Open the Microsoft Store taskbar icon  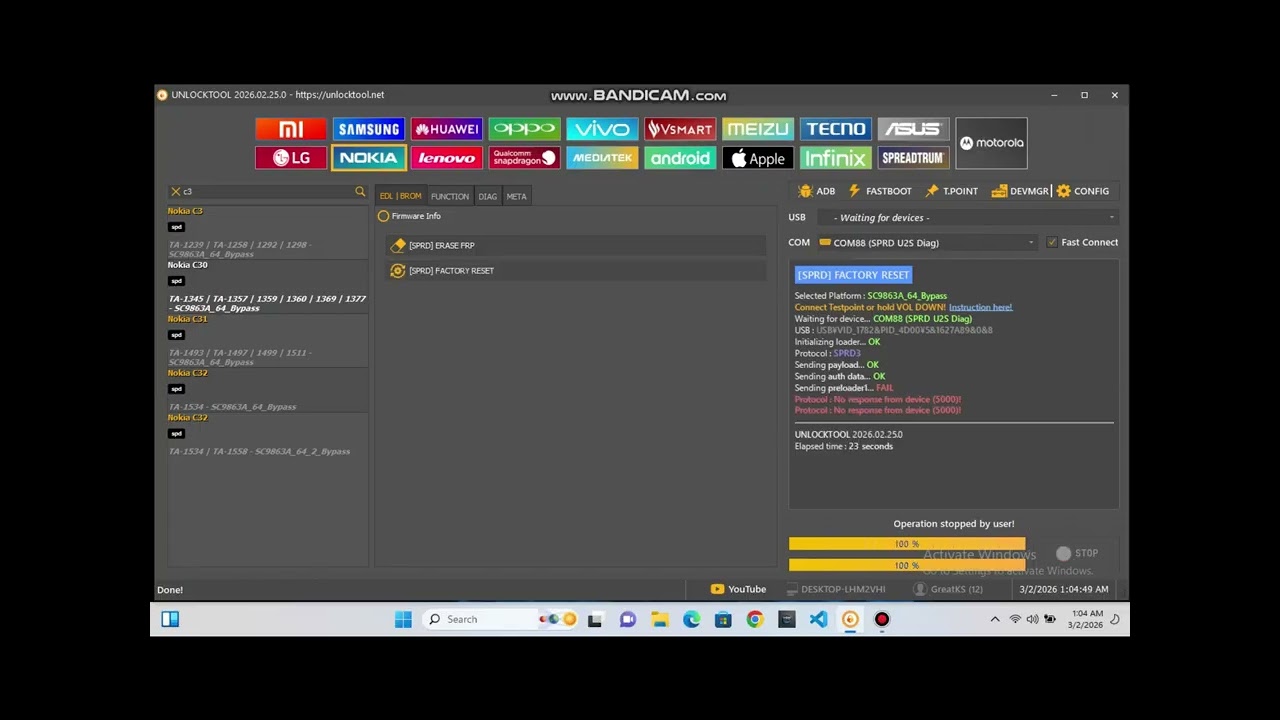(x=723, y=619)
